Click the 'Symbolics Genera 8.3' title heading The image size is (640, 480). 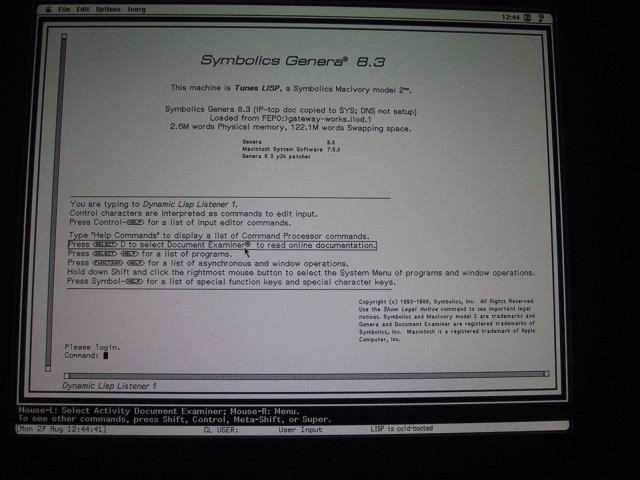[293, 61]
